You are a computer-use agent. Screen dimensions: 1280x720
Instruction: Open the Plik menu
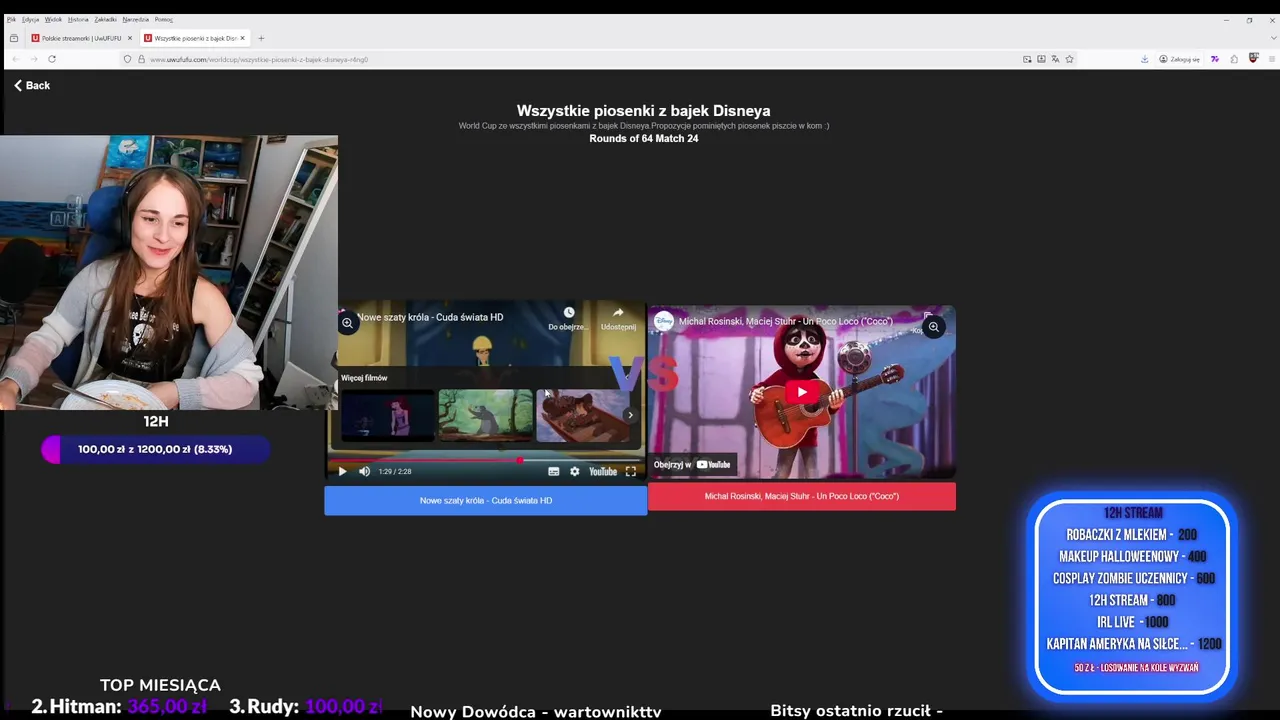11,19
